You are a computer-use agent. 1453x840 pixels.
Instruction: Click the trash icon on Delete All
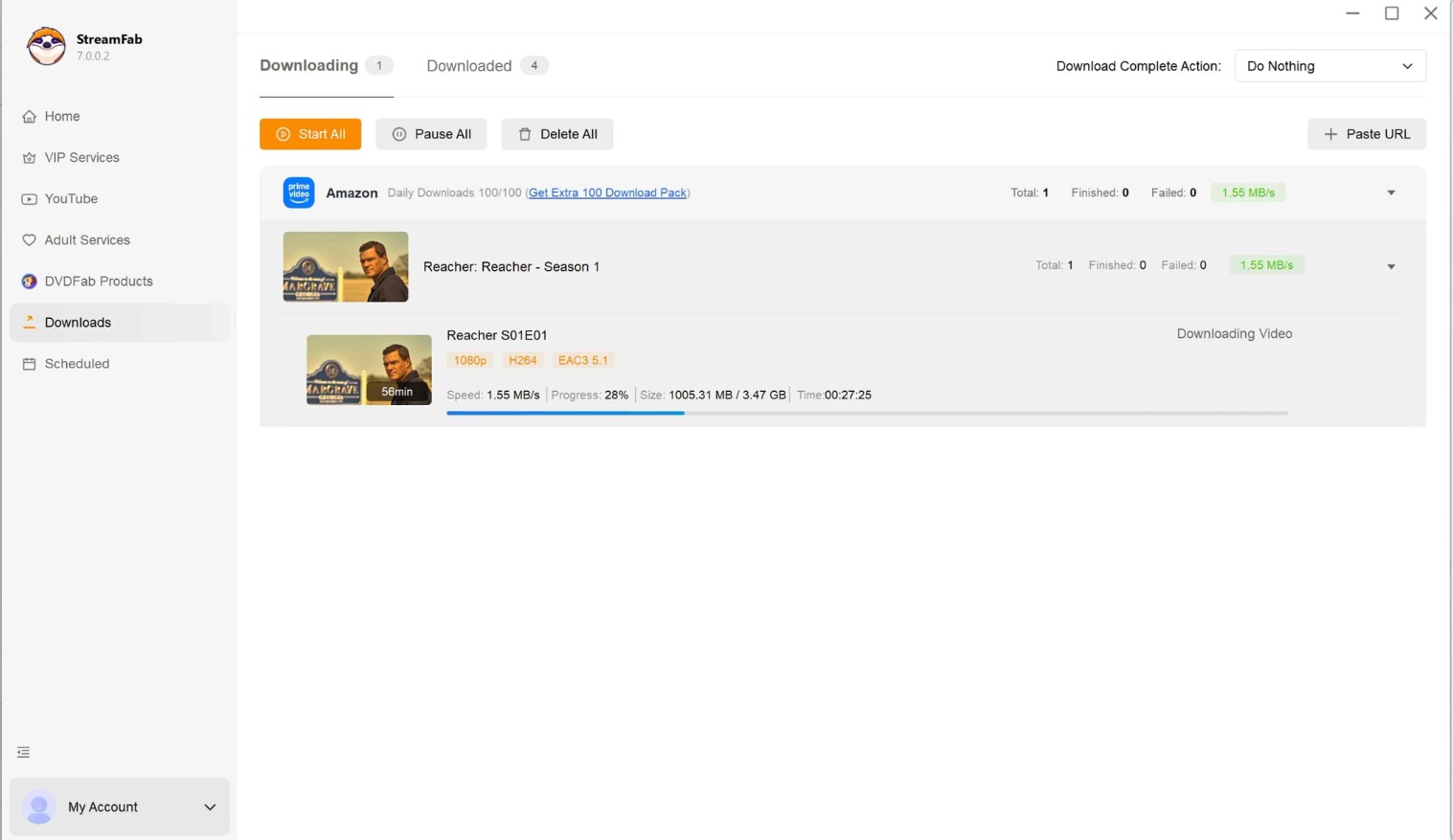point(525,134)
